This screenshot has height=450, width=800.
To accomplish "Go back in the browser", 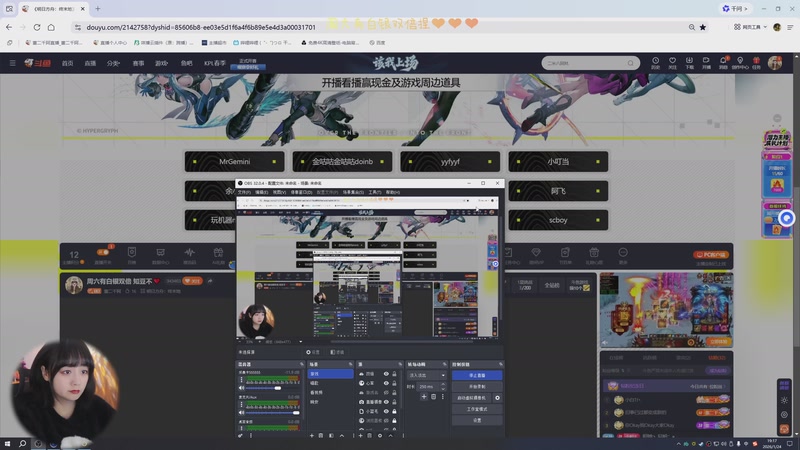I will [9, 27].
